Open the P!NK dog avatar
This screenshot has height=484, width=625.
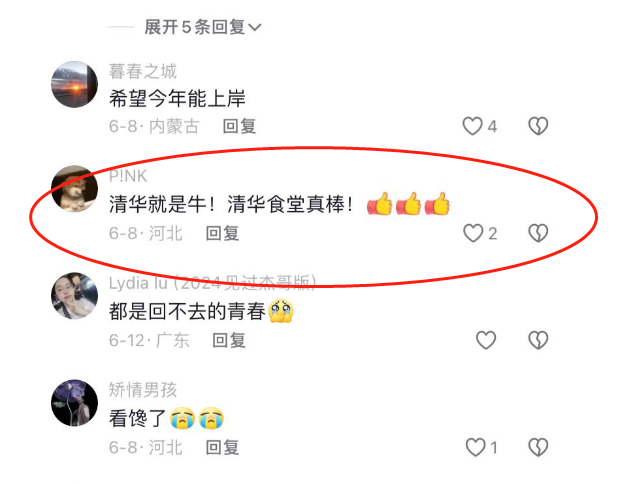(75, 189)
